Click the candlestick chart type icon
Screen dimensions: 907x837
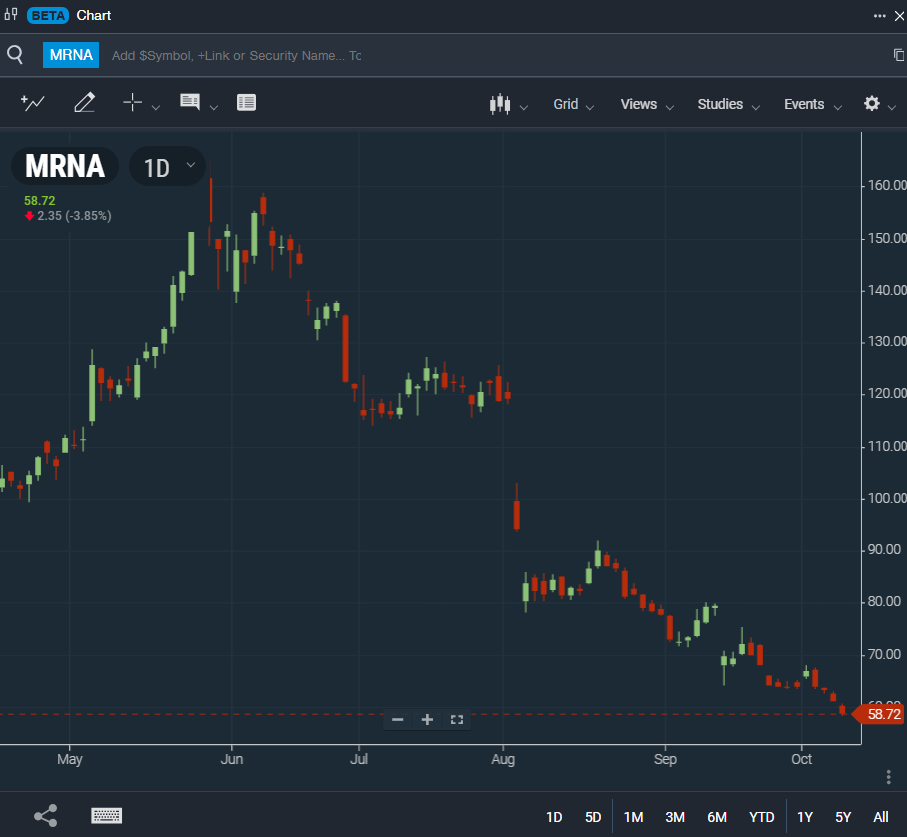[500, 104]
